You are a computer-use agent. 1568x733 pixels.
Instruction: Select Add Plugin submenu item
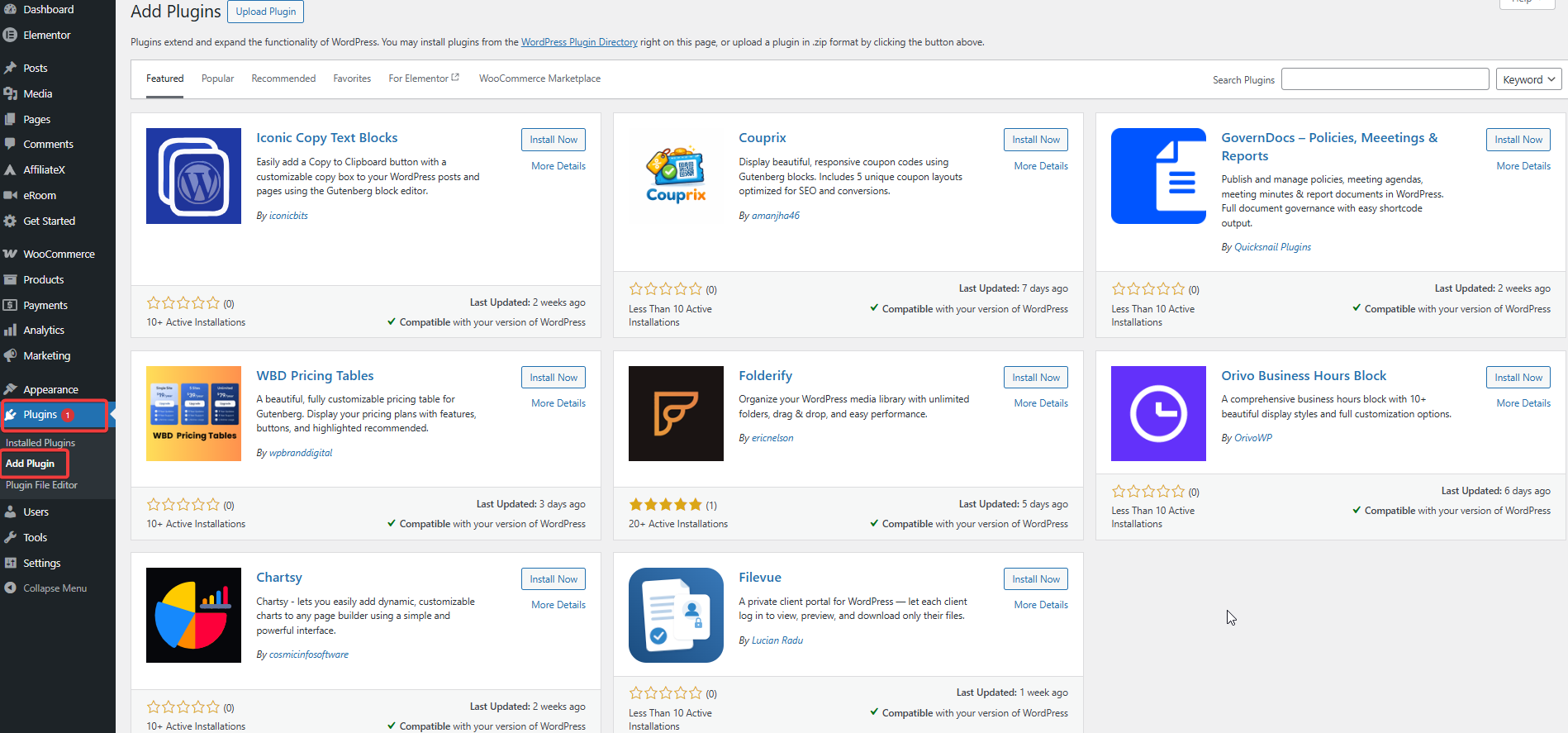(31, 464)
